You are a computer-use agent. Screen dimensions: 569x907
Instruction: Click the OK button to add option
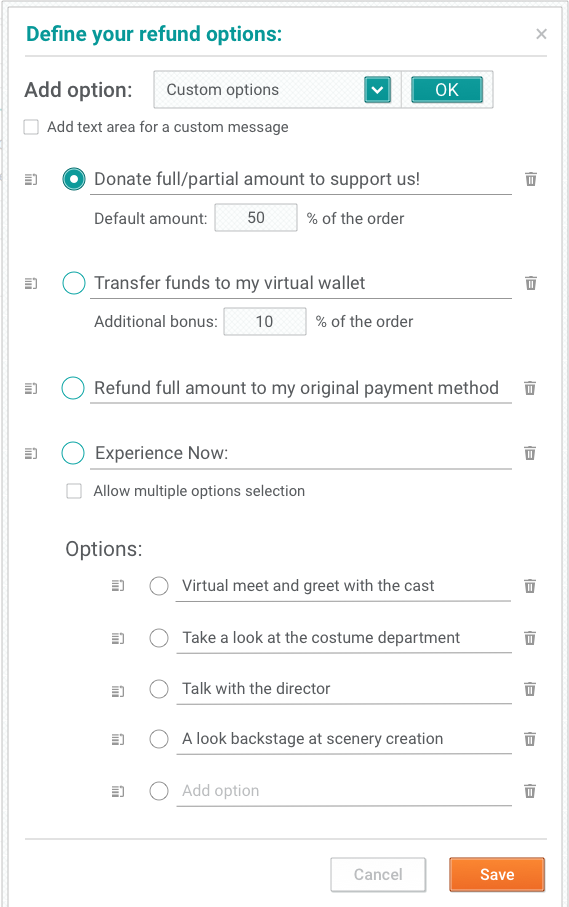tap(446, 90)
